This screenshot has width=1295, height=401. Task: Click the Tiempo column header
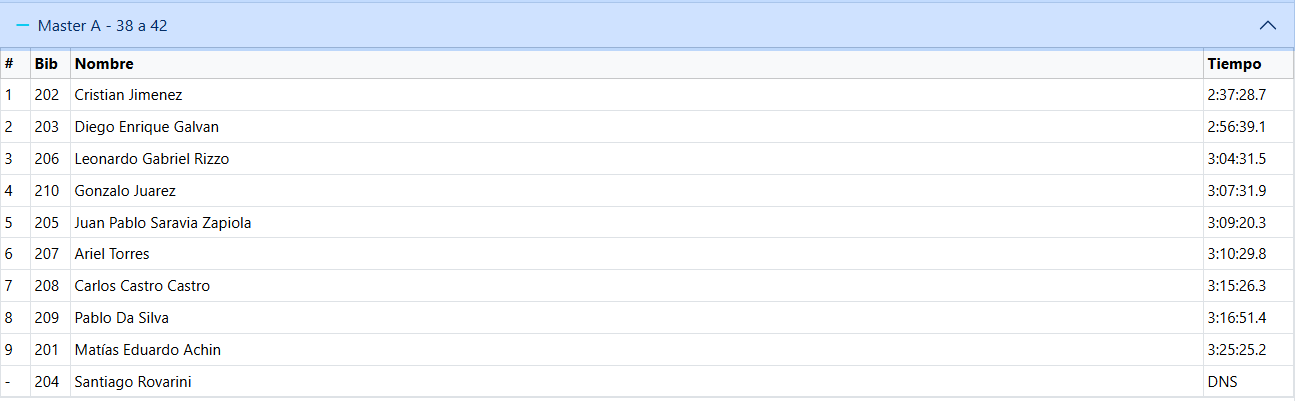(x=1234, y=64)
